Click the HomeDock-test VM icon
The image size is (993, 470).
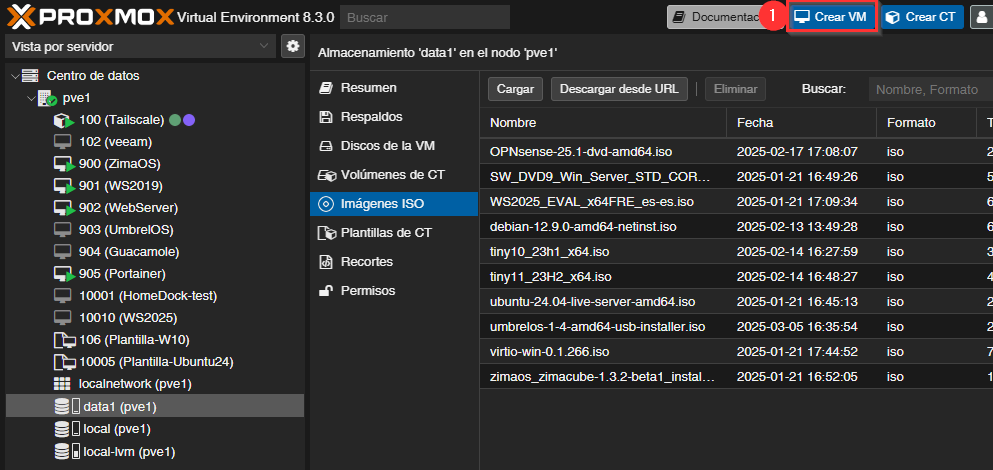point(63,296)
